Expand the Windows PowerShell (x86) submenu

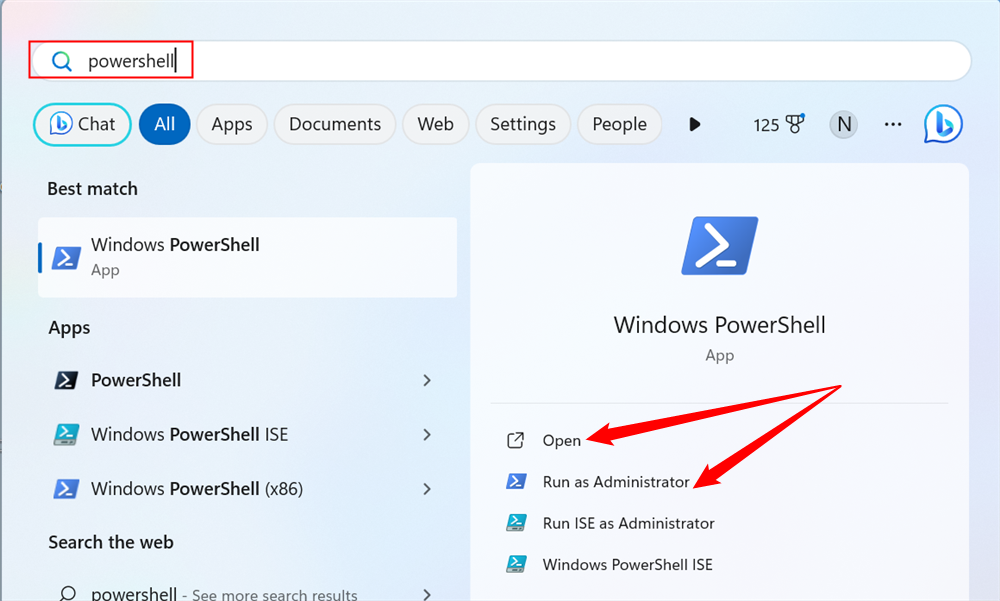pyautogui.click(x=426, y=488)
